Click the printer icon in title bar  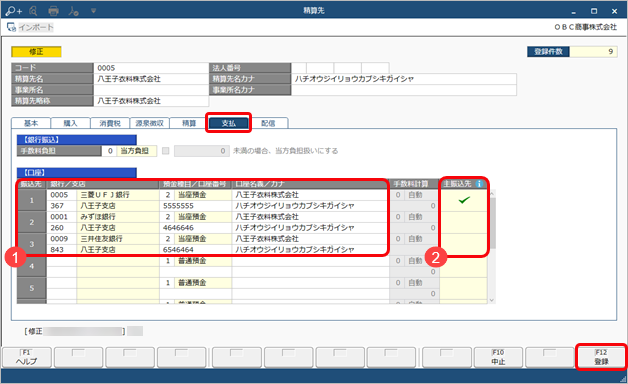point(53,11)
